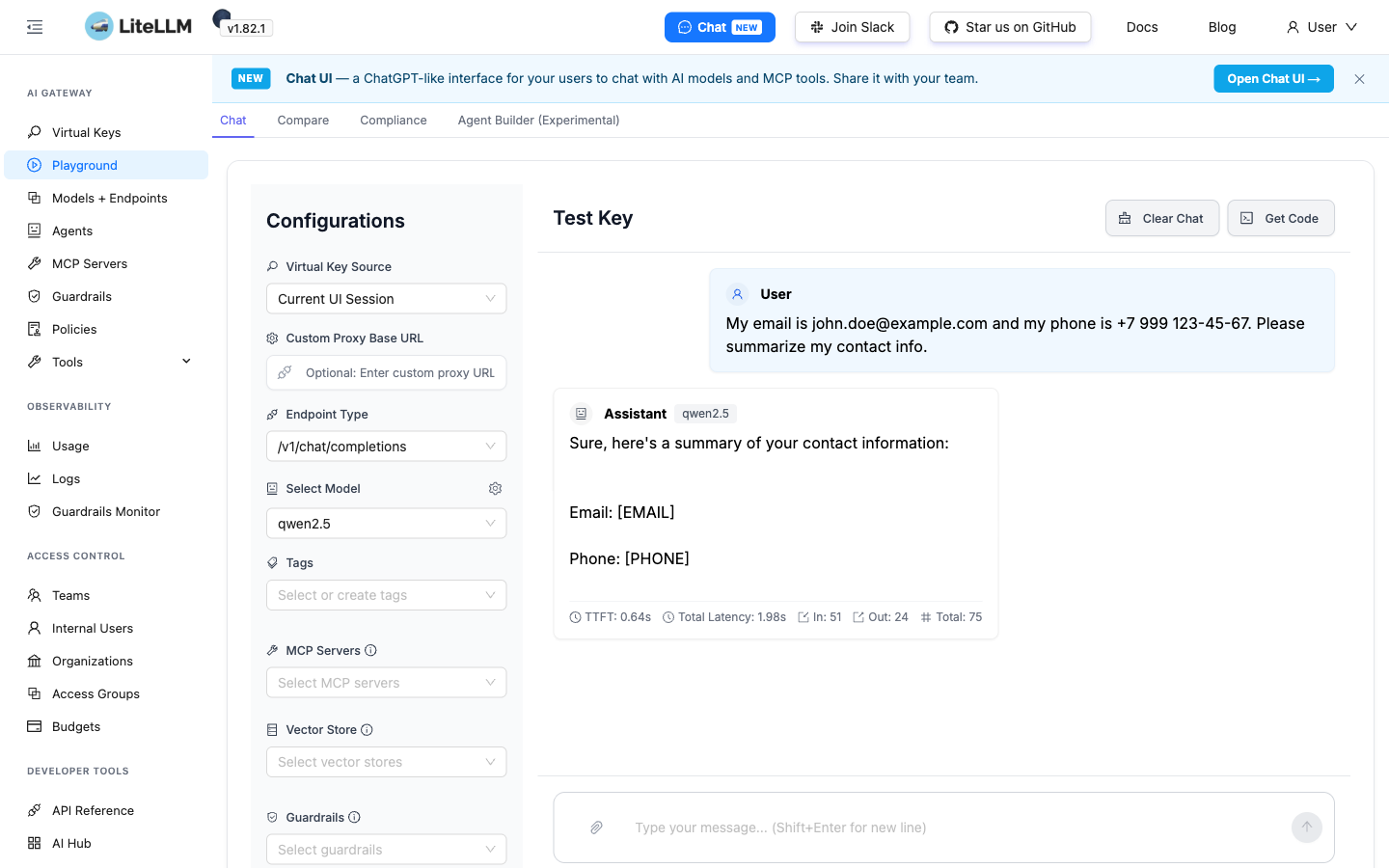Screen dimensions: 1389x868
Task: Open the Select vector stores dropdown
Action: coord(386,762)
